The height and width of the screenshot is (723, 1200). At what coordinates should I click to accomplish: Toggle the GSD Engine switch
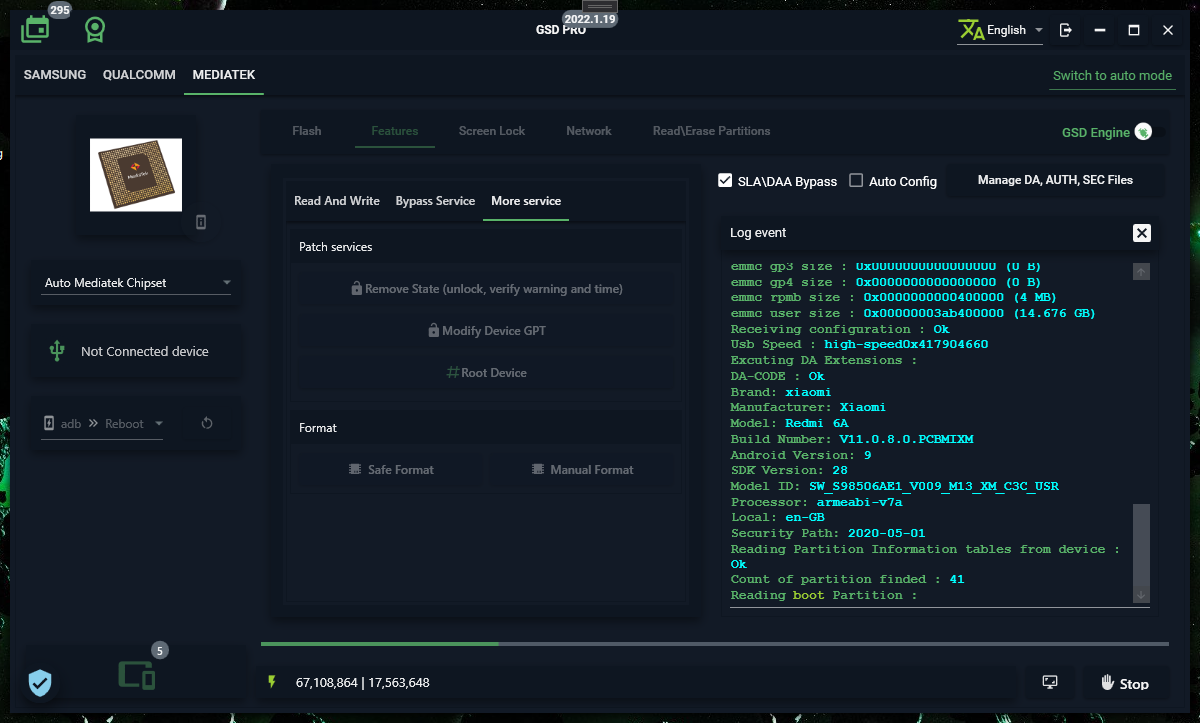(1143, 132)
